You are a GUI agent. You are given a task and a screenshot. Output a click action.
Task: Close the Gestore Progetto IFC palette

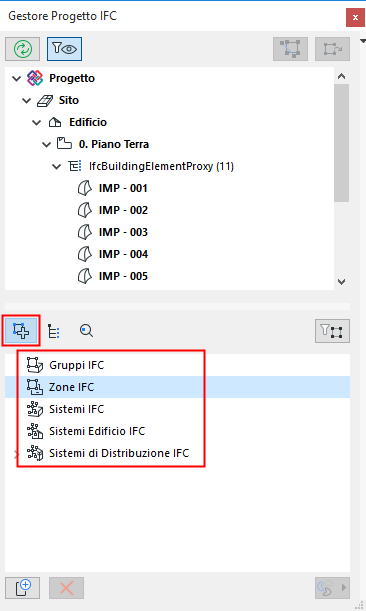coord(355,17)
